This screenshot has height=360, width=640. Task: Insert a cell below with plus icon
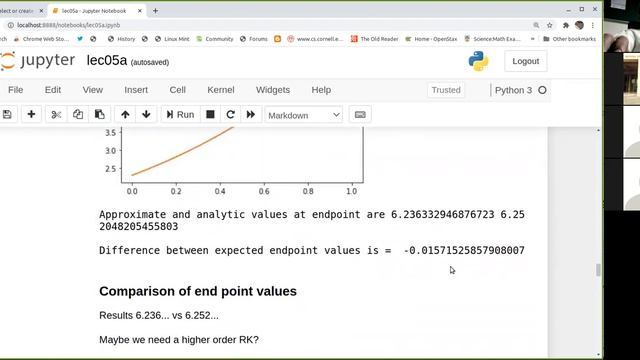[x=31, y=115]
